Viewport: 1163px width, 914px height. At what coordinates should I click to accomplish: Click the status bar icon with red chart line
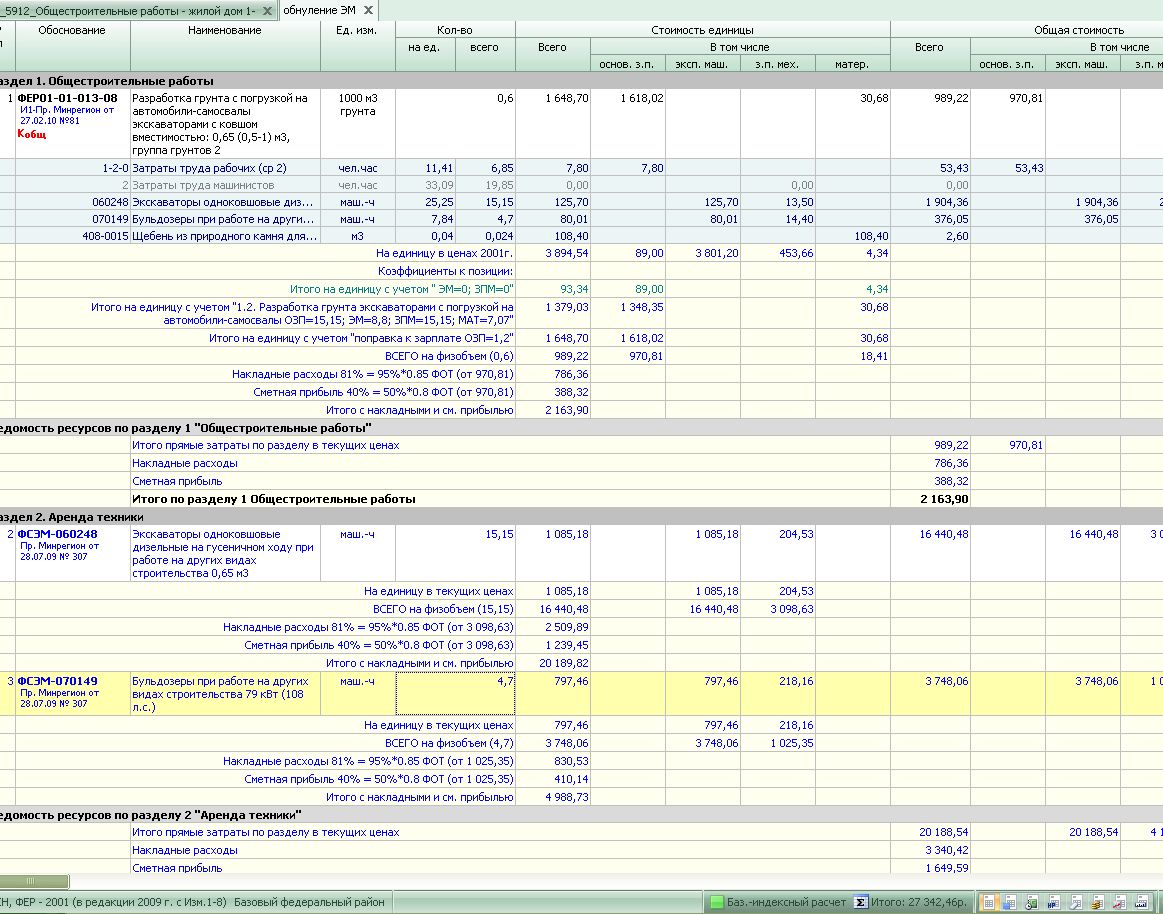coord(1119,903)
